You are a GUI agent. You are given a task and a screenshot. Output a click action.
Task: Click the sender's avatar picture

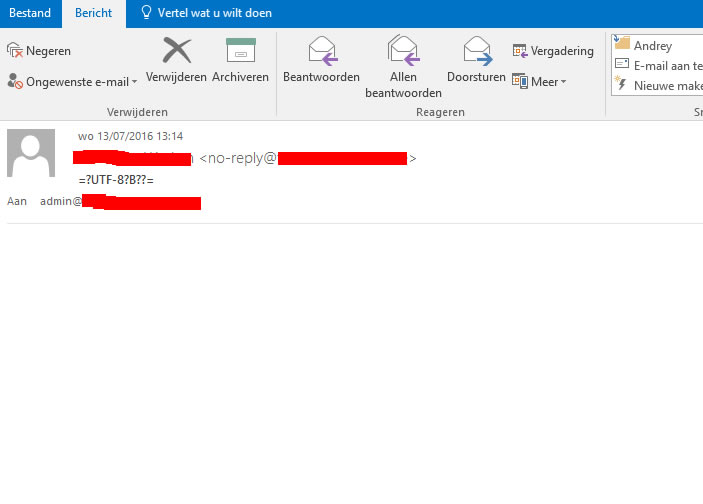point(31,154)
